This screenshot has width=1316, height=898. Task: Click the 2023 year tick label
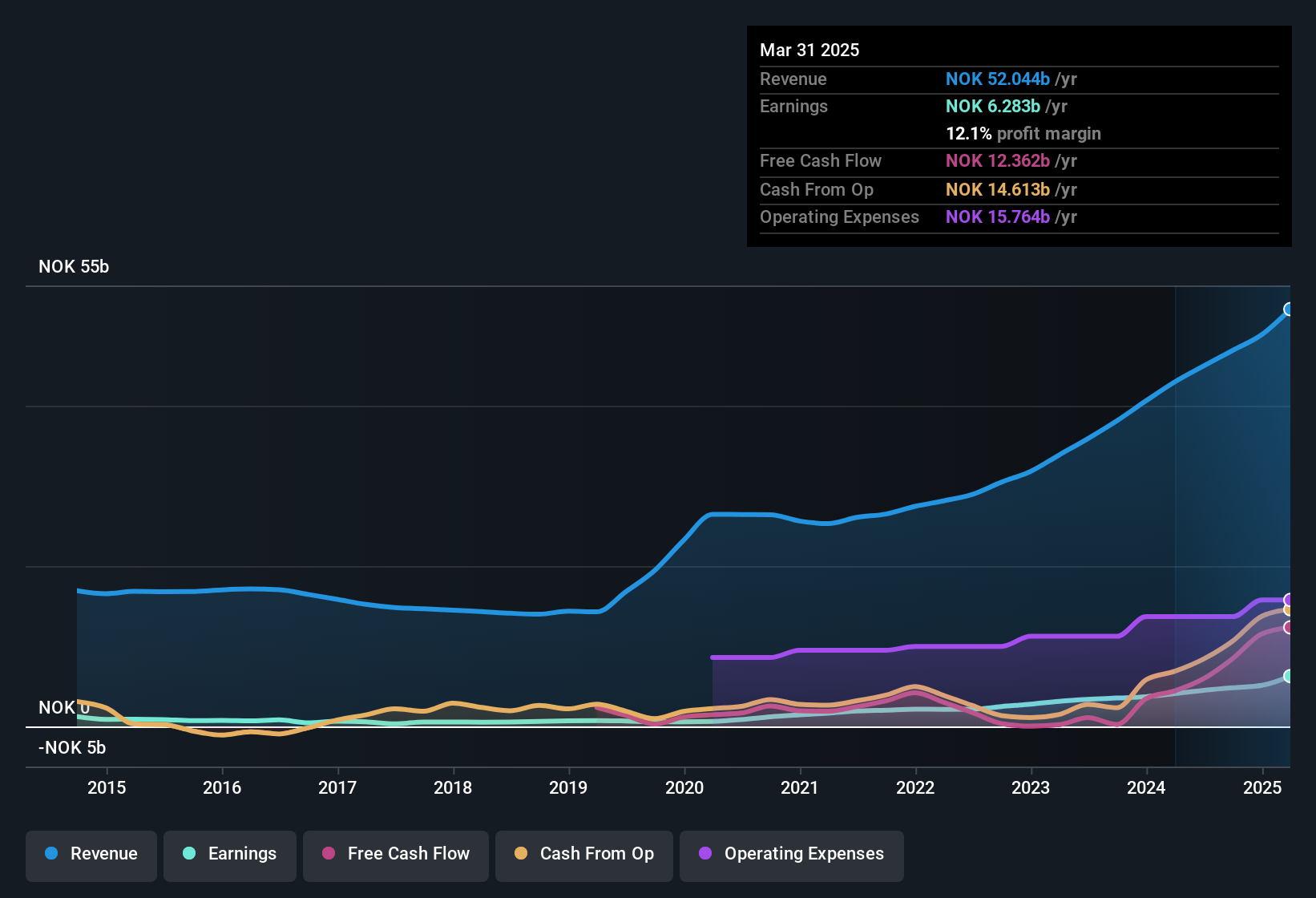click(x=1031, y=787)
